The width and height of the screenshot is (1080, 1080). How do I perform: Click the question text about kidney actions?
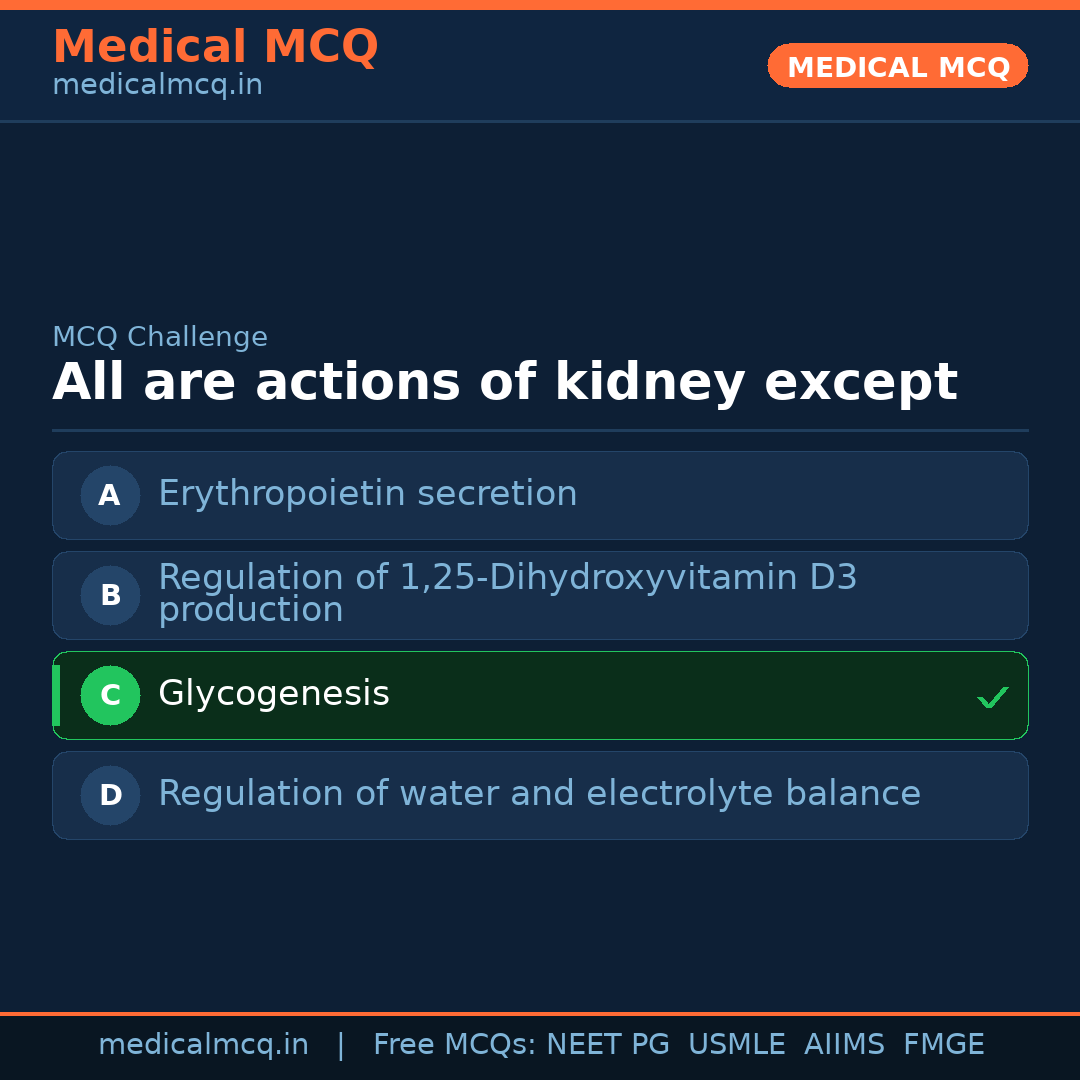click(x=504, y=383)
